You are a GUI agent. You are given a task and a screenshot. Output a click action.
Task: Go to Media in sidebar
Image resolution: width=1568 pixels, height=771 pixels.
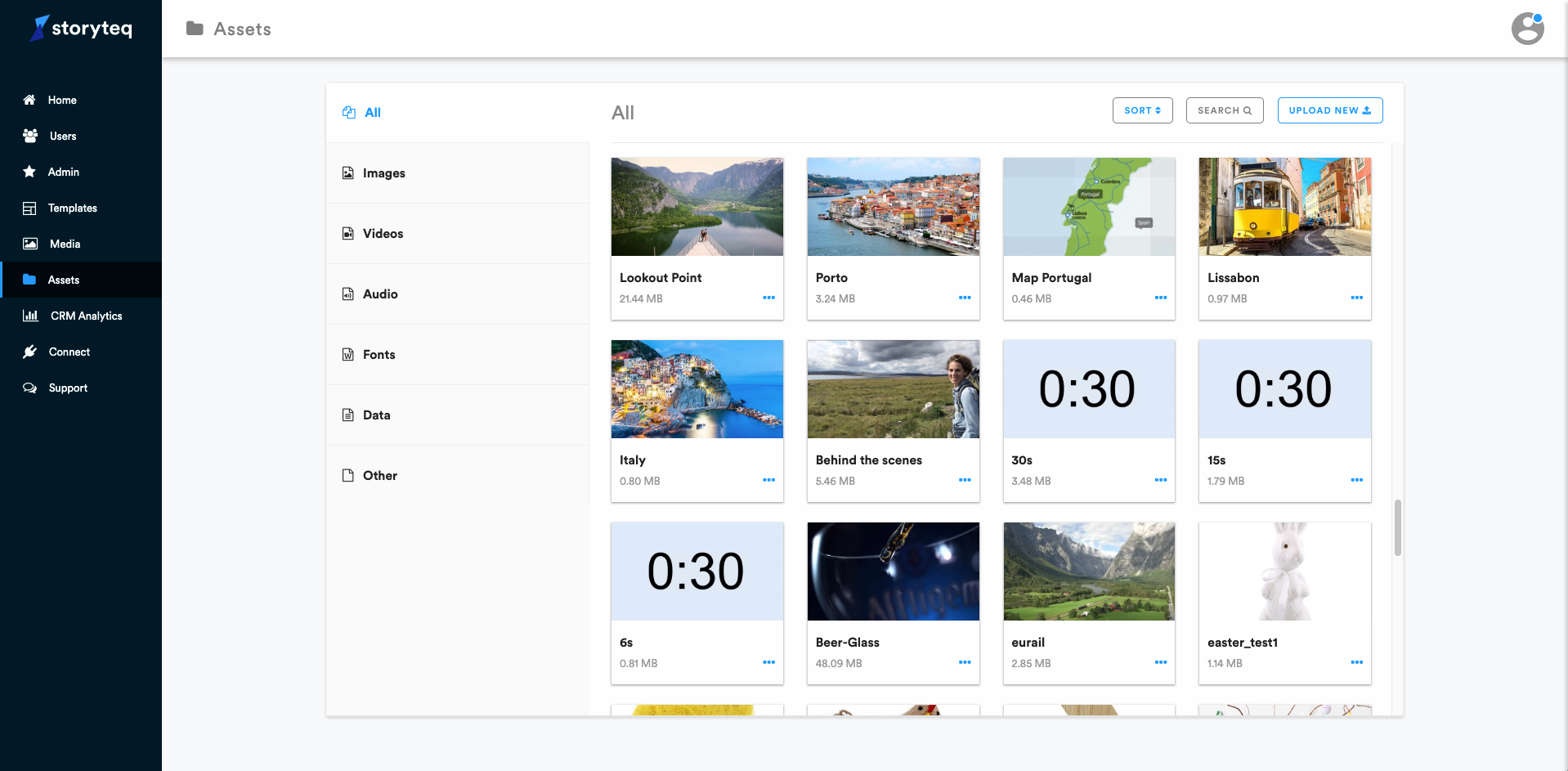point(65,244)
